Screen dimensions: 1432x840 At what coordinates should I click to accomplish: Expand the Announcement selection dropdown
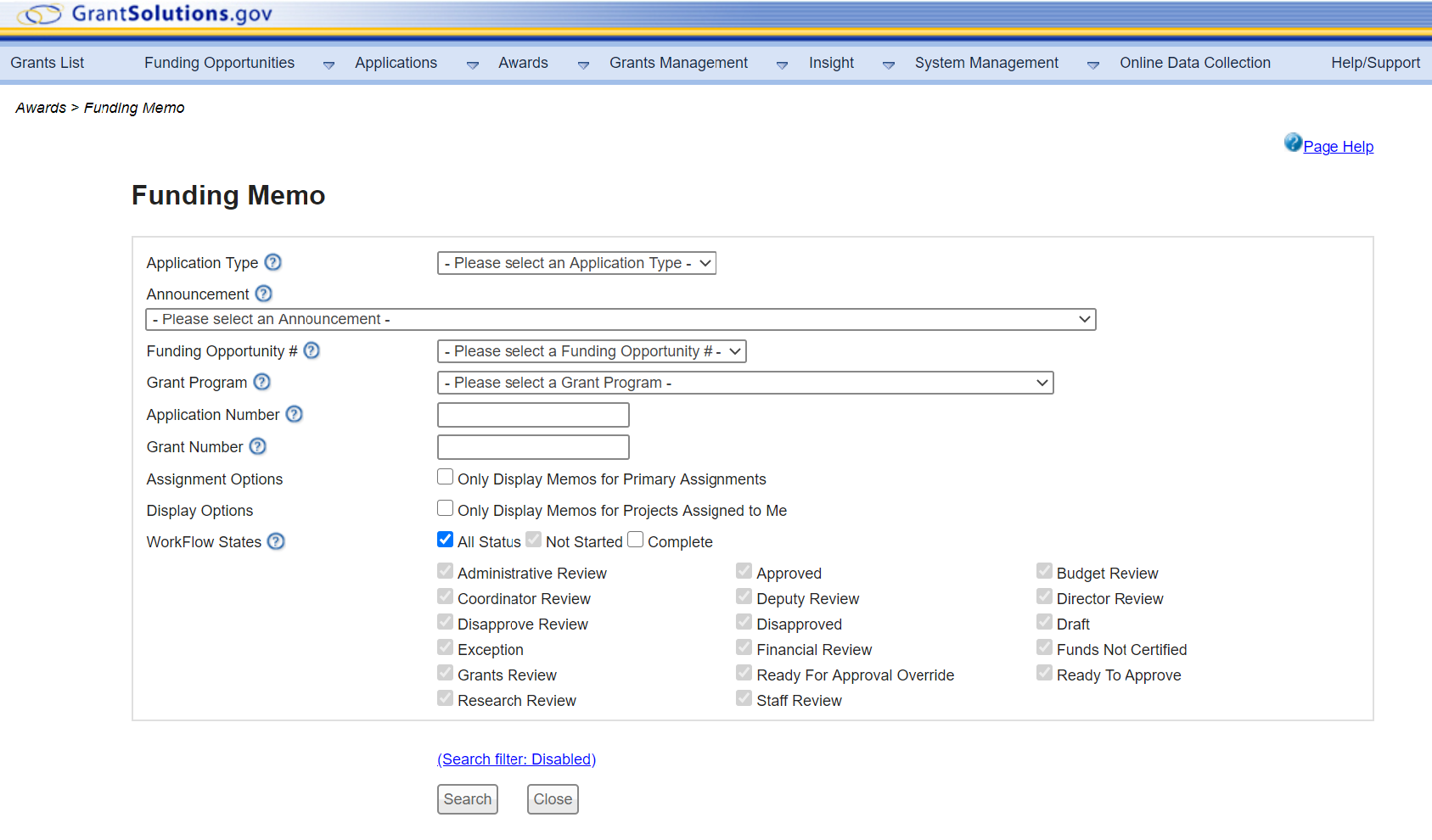click(621, 319)
